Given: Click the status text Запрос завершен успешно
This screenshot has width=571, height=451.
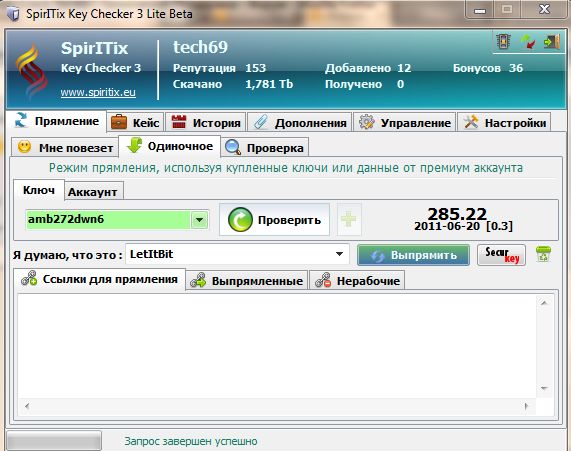Looking at the screenshot, I should (x=191, y=441).
